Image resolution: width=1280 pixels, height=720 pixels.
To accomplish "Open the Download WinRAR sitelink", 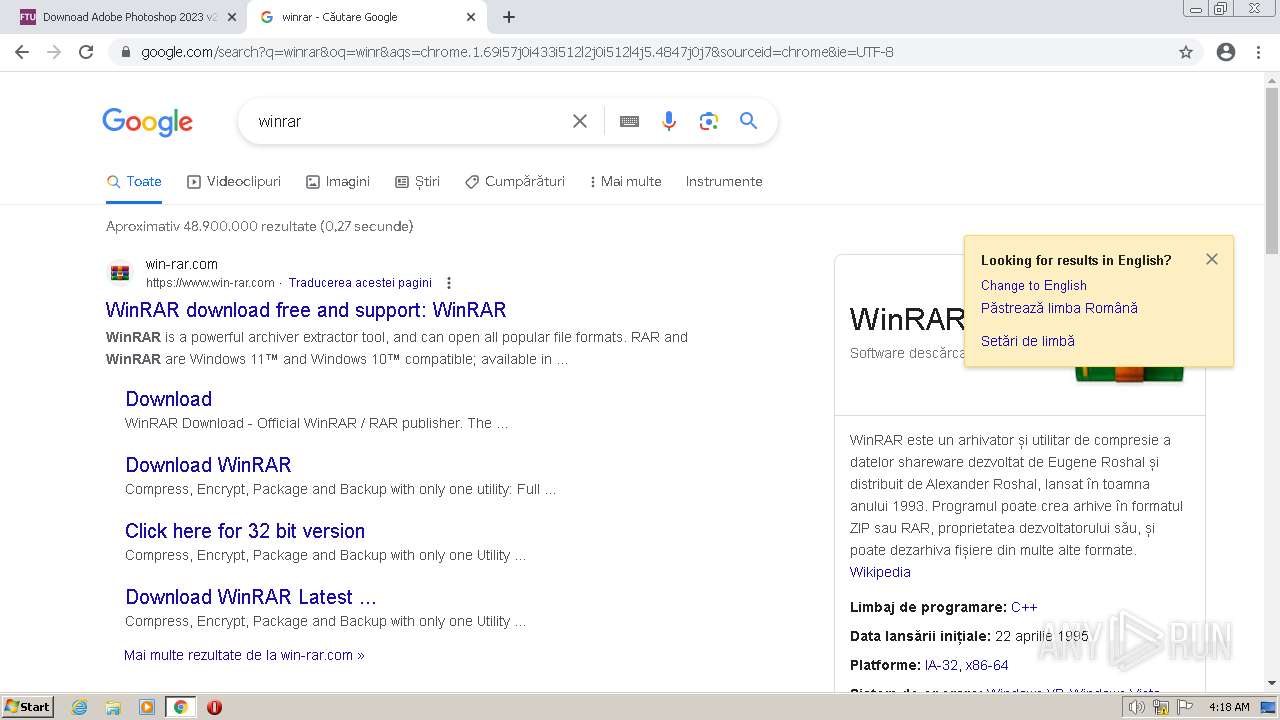I will click(208, 465).
